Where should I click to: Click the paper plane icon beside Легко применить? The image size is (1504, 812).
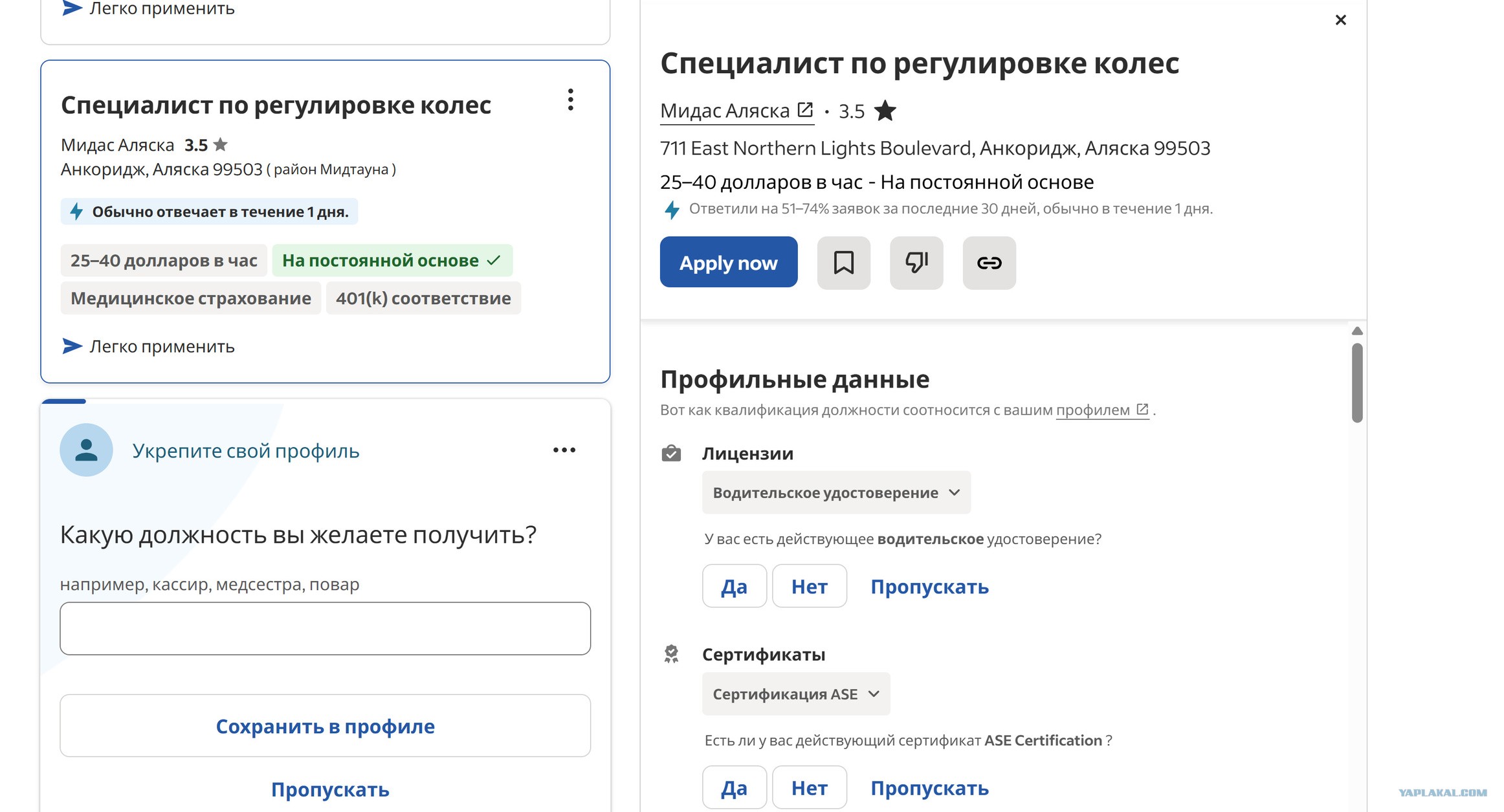tap(72, 346)
